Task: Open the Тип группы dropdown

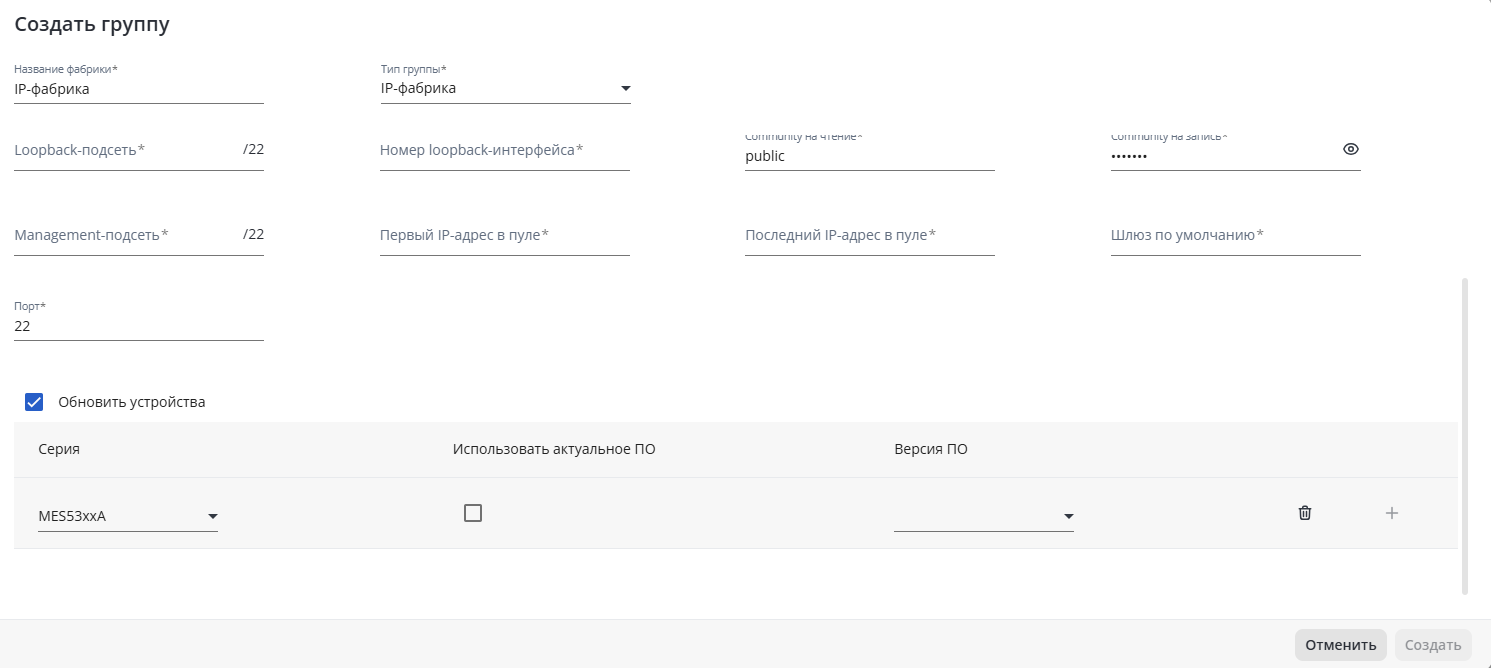Action: pyautogui.click(x=505, y=89)
